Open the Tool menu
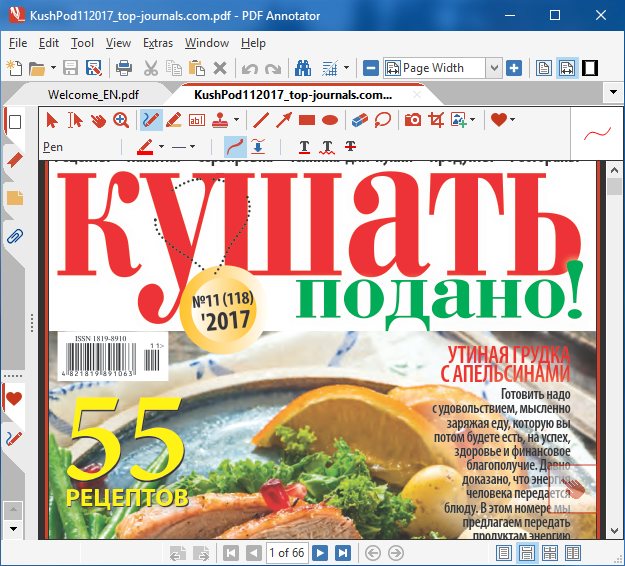The width and height of the screenshot is (625, 566). [x=82, y=43]
